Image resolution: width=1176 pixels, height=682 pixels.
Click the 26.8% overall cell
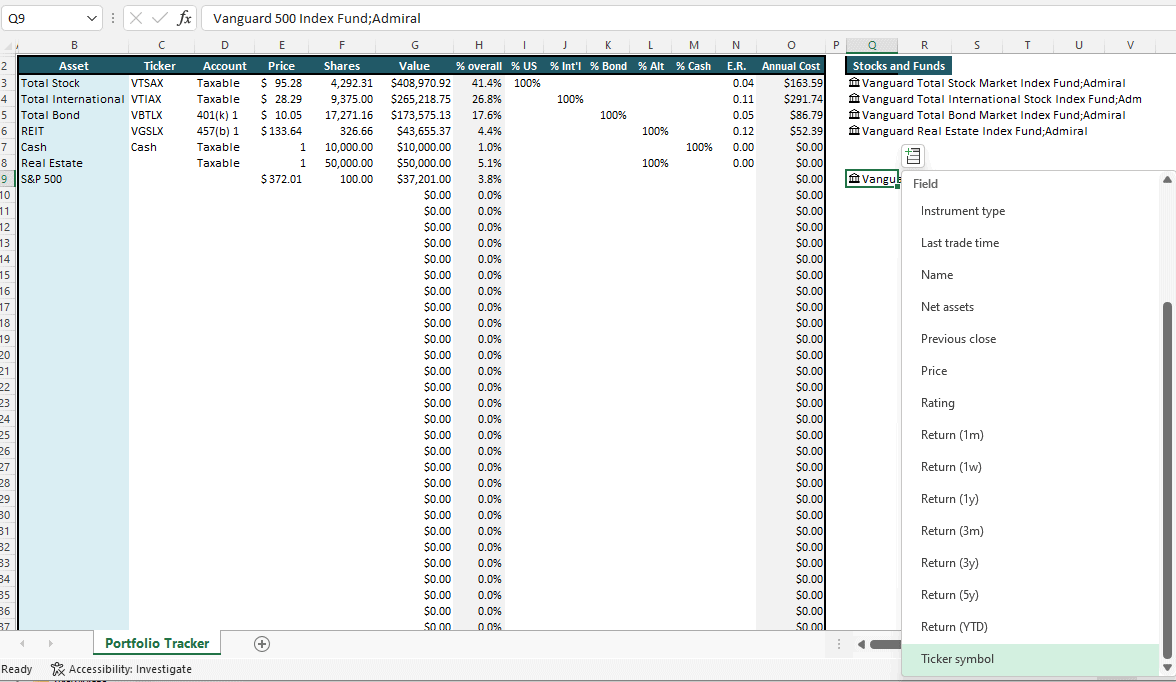(x=479, y=99)
